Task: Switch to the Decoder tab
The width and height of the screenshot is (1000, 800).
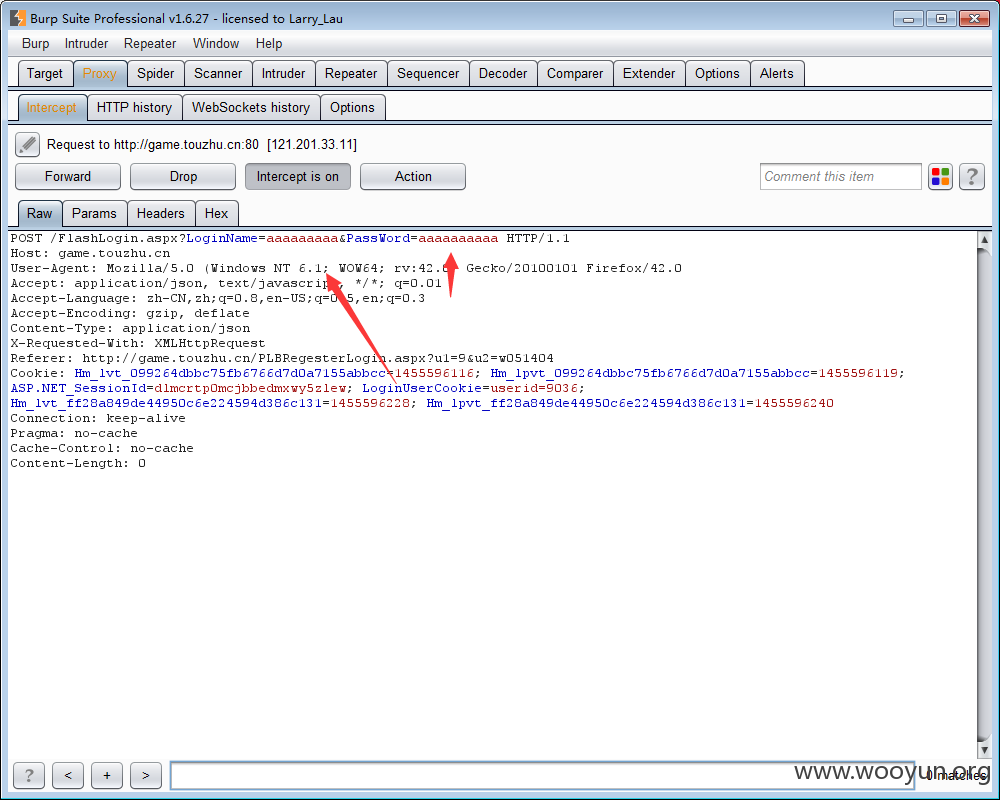Action: pos(503,74)
